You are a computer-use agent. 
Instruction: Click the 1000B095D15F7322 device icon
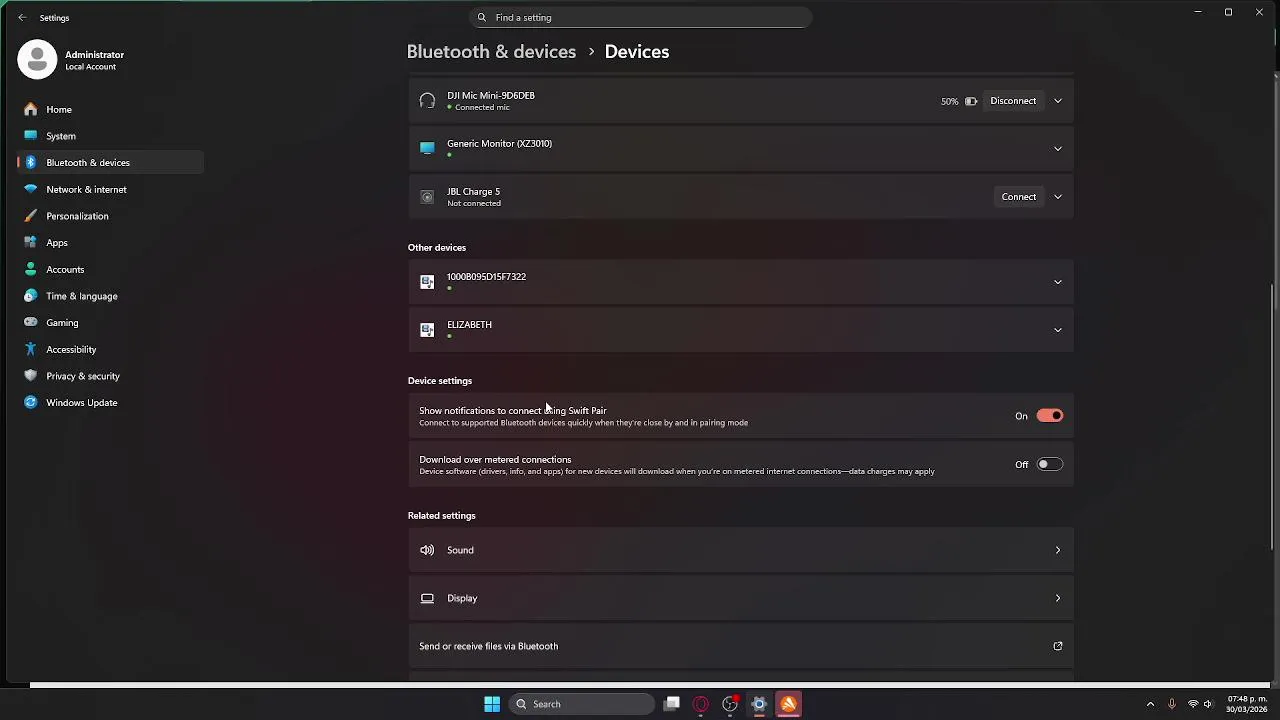tap(427, 282)
